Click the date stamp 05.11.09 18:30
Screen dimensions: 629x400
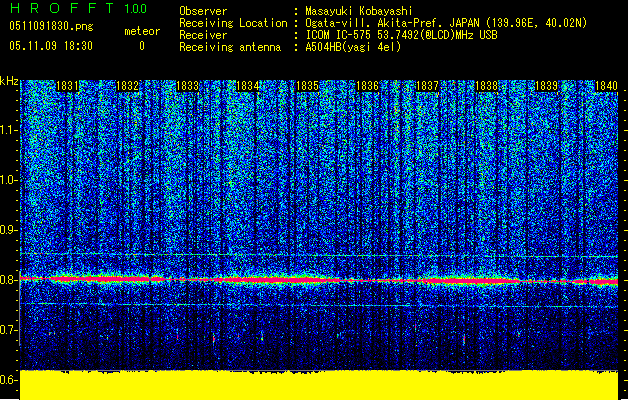click(51, 46)
